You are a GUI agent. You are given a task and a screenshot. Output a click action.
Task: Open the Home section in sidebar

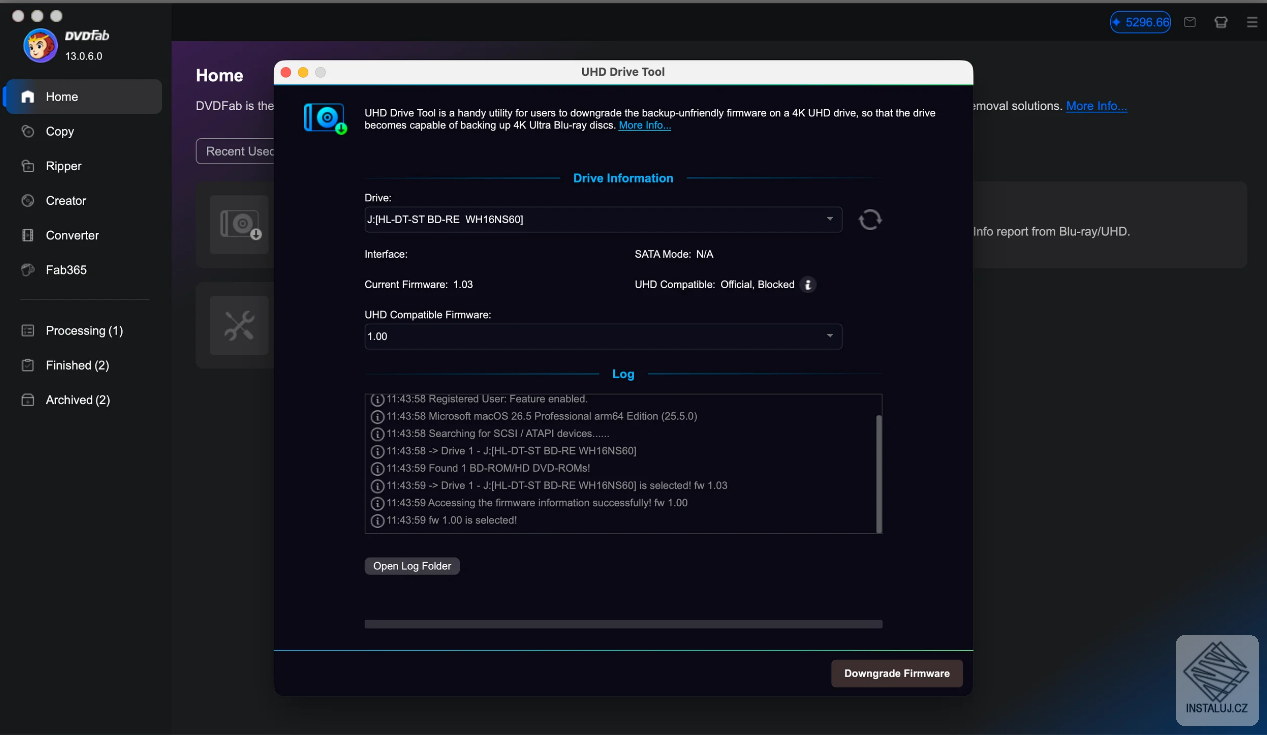pos(83,97)
